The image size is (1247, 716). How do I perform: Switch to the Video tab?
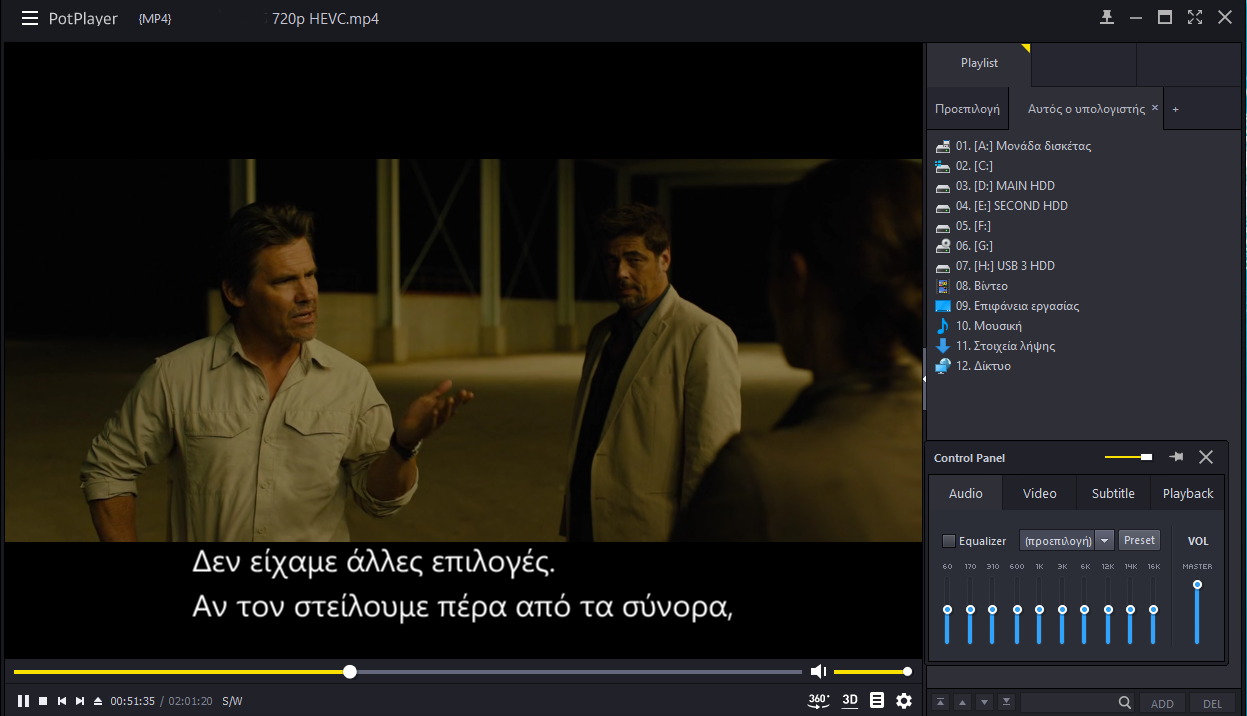coord(1040,493)
